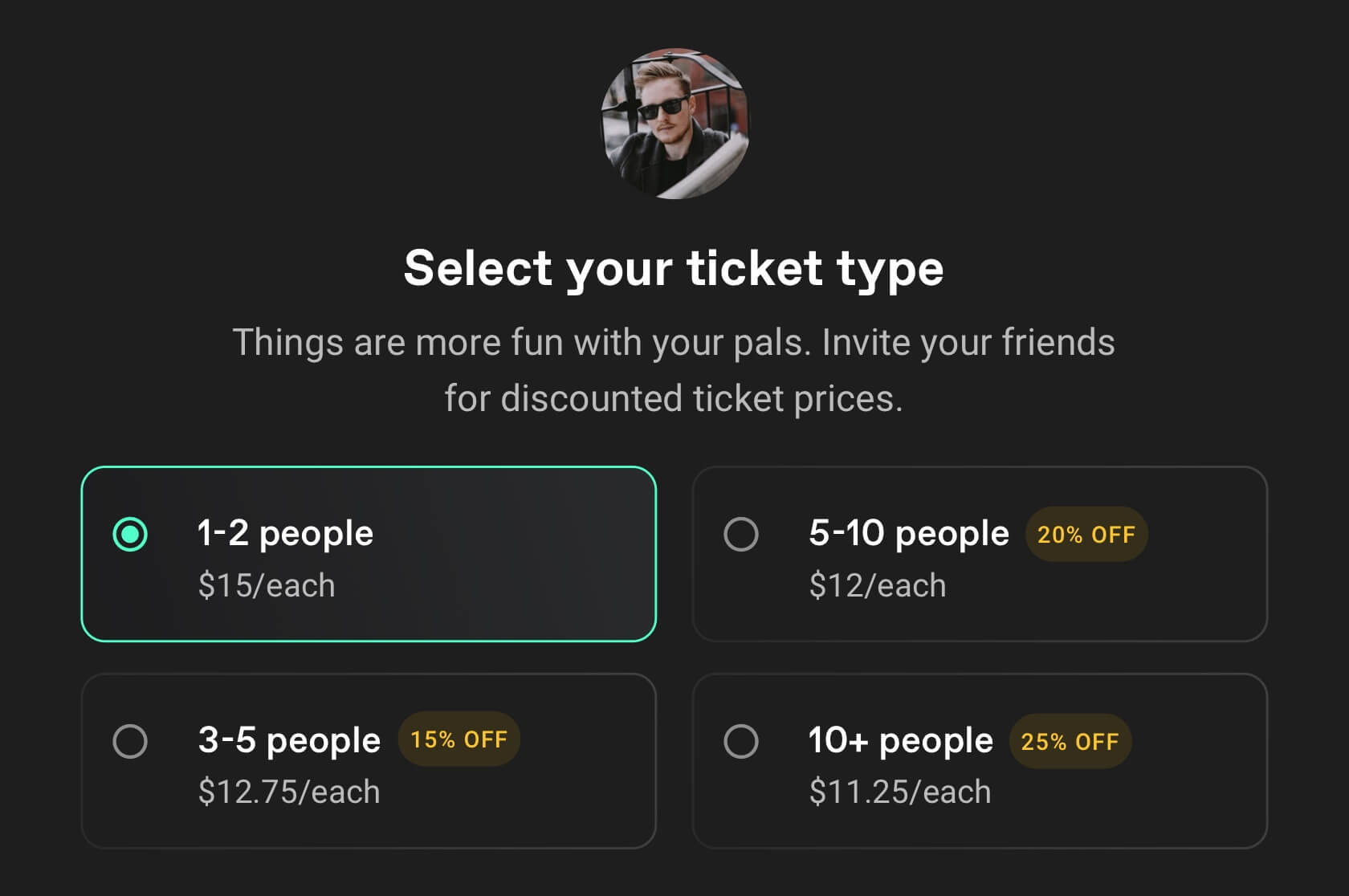Click the $15/each price text
The width and height of the screenshot is (1349, 896).
pos(267,586)
